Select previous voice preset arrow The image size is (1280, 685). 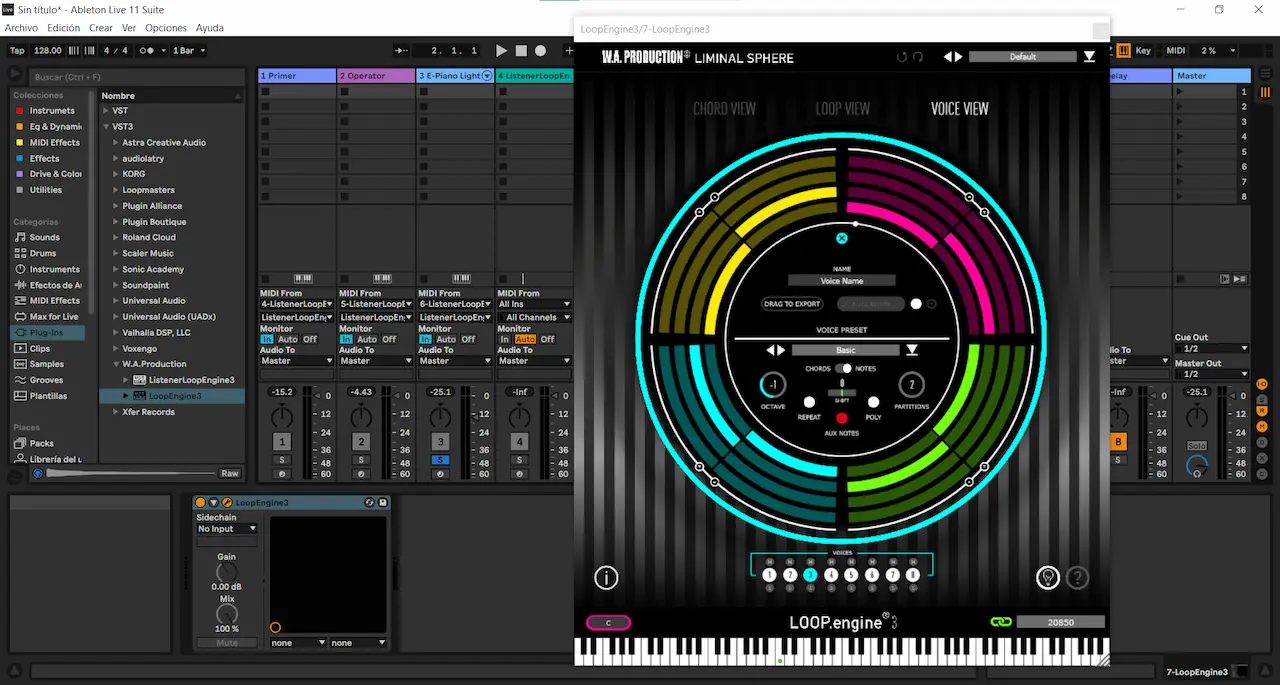click(770, 350)
